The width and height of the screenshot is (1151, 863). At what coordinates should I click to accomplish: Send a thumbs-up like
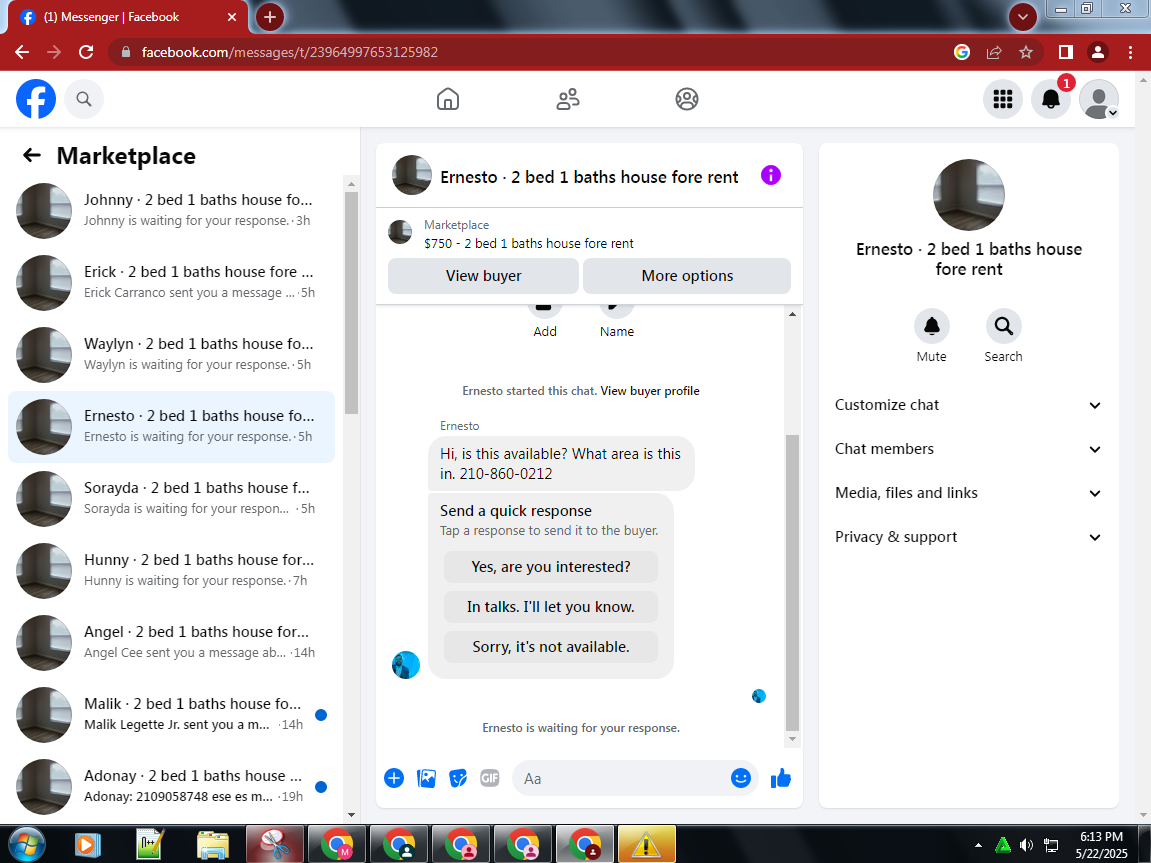pos(781,778)
